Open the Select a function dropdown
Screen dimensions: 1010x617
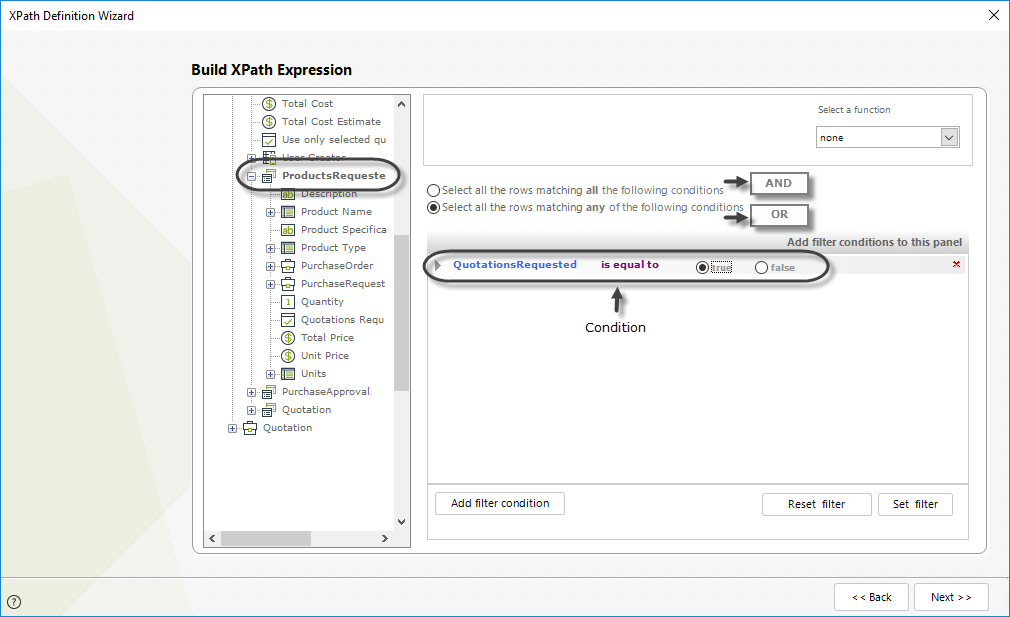[x=949, y=137]
